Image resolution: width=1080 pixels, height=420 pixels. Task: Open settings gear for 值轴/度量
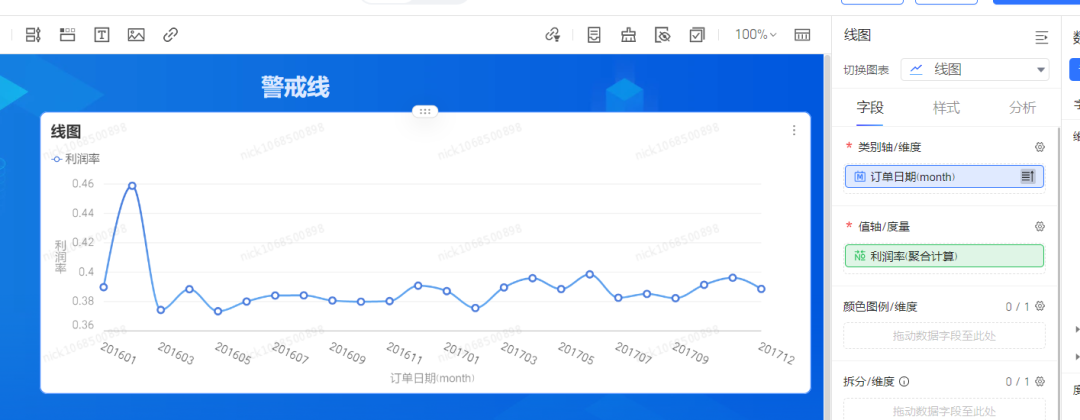pyautogui.click(x=1040, y=226)
